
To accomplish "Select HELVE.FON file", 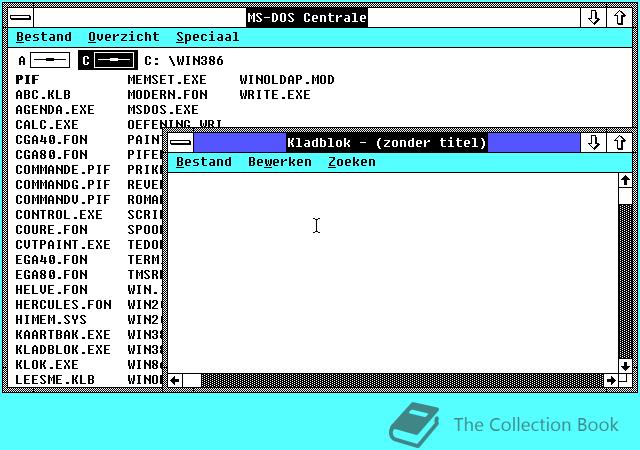I will (51, 290).
